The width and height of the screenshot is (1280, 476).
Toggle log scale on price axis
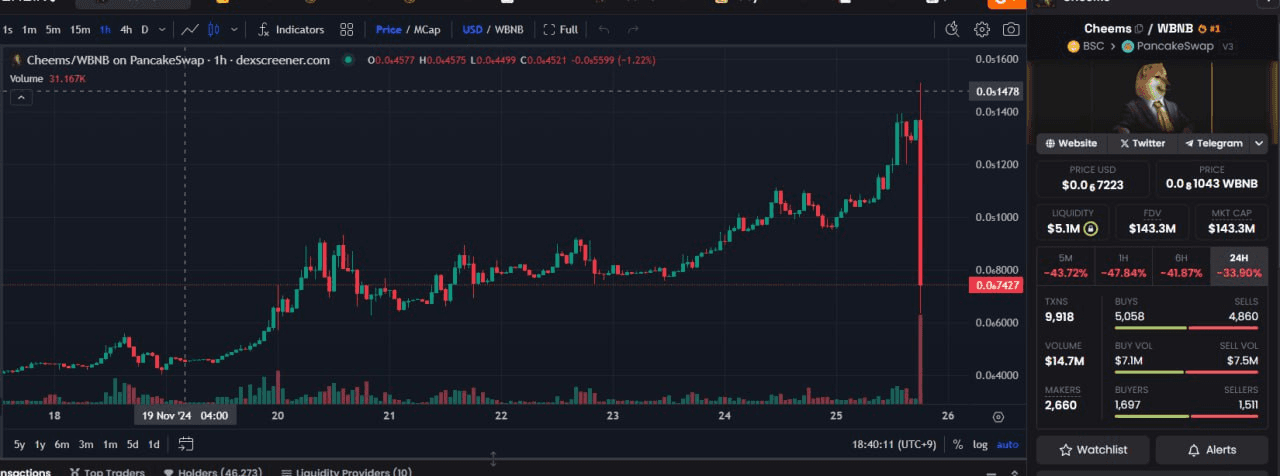(x=980, y=444)
